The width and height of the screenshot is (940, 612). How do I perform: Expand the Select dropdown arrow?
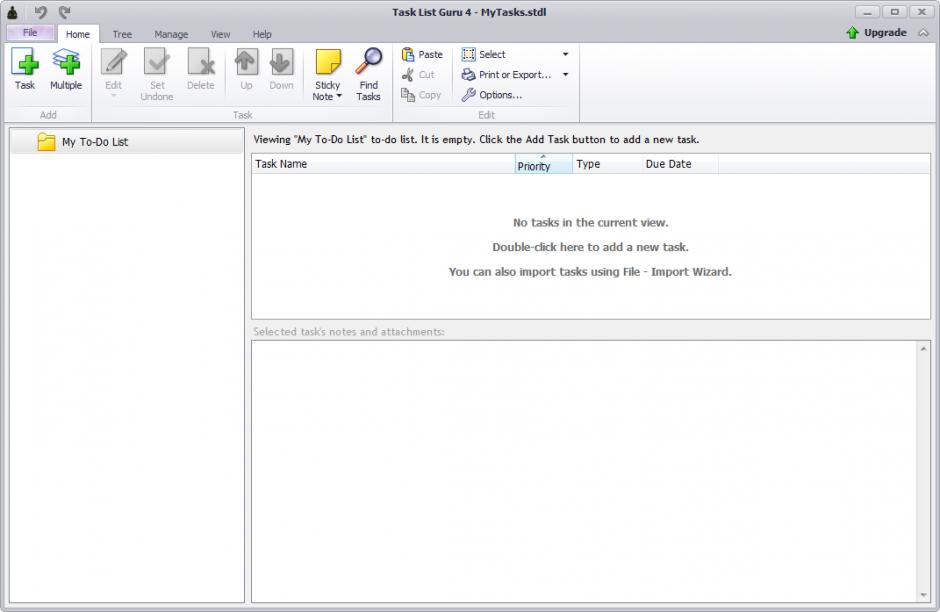[x=565, y=55]
